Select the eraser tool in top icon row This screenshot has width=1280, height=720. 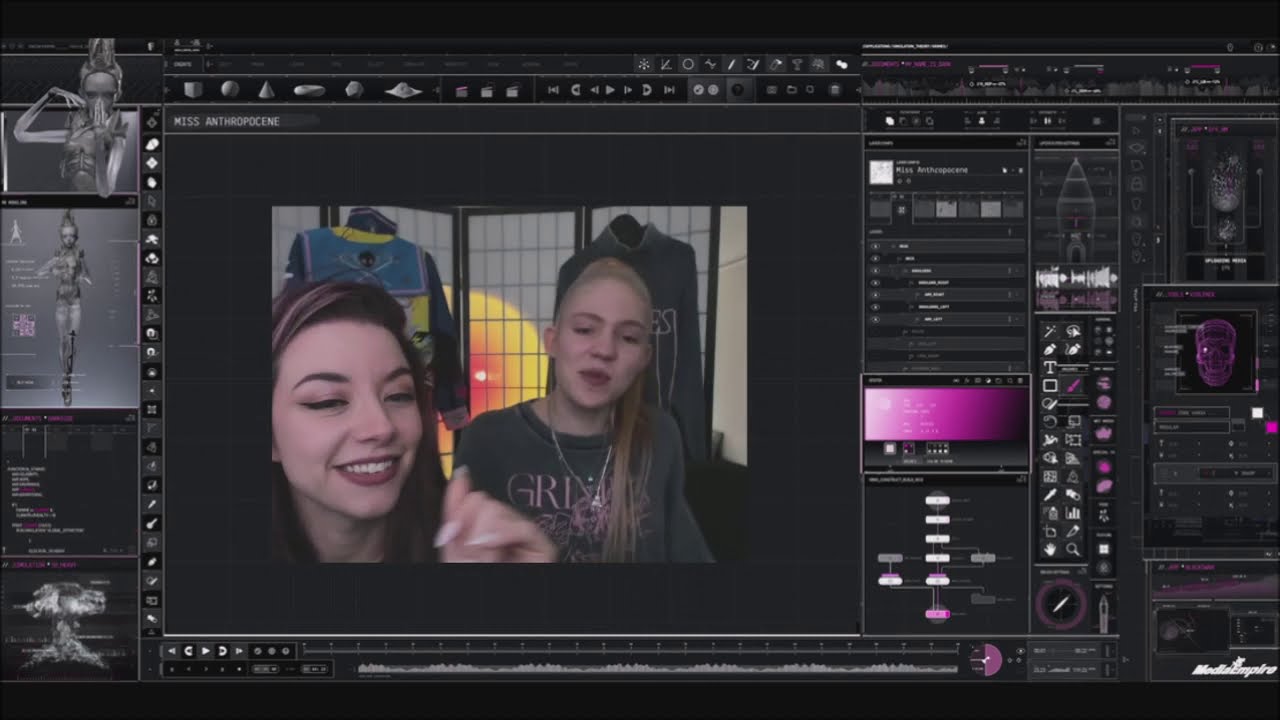point(775,64)
